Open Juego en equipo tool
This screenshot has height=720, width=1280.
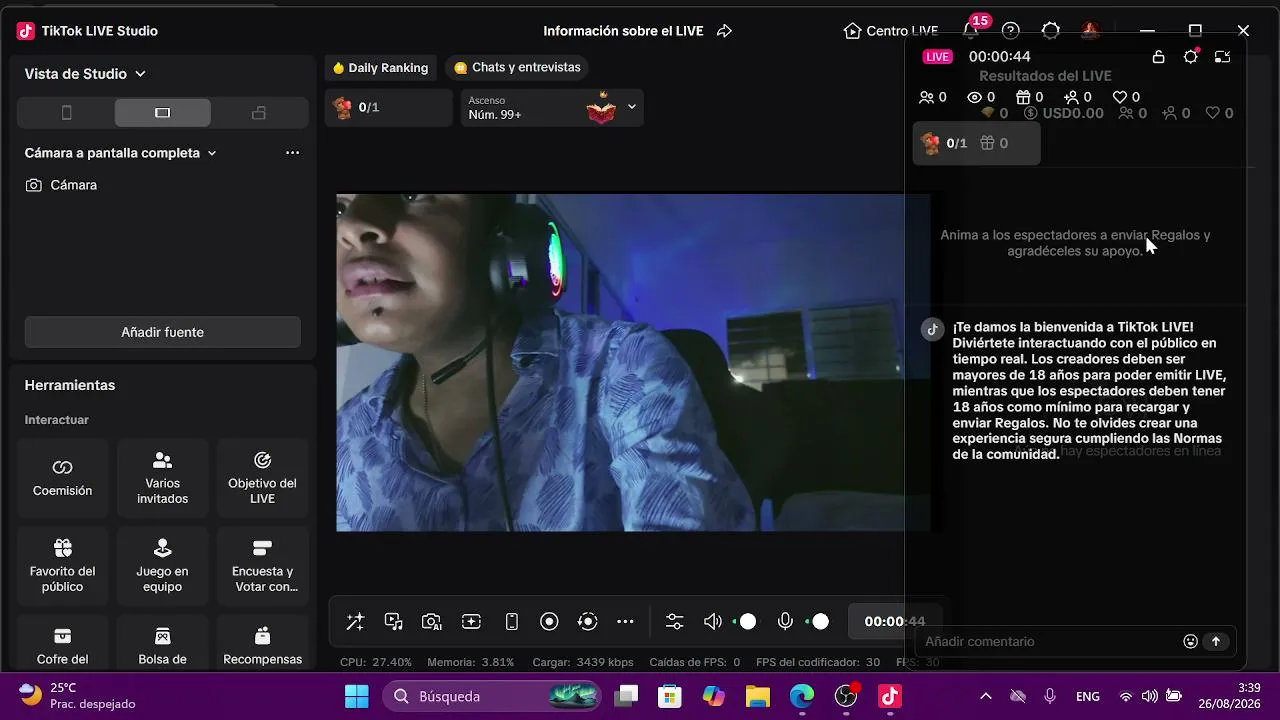[162, 566]
